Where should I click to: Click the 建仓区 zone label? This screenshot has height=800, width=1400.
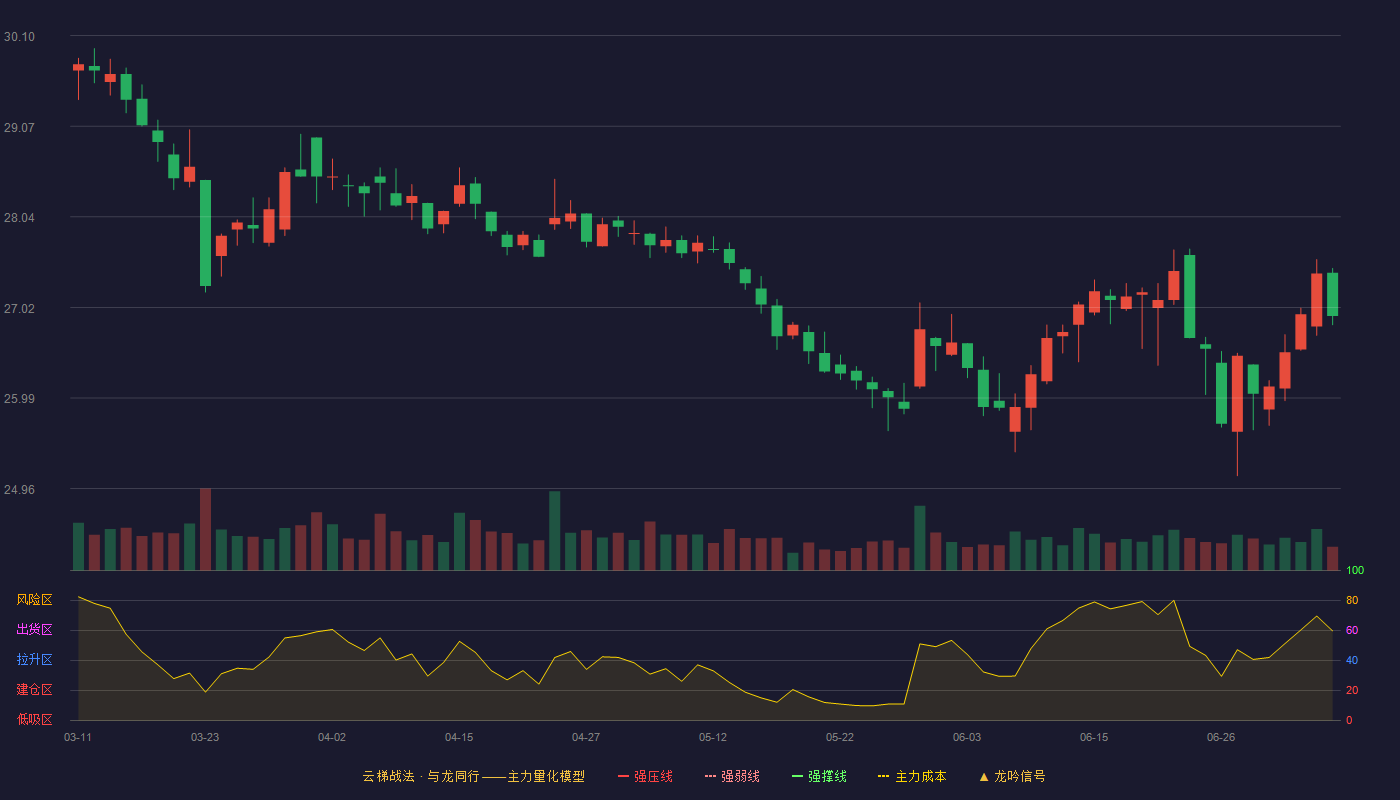click(34, 690)
